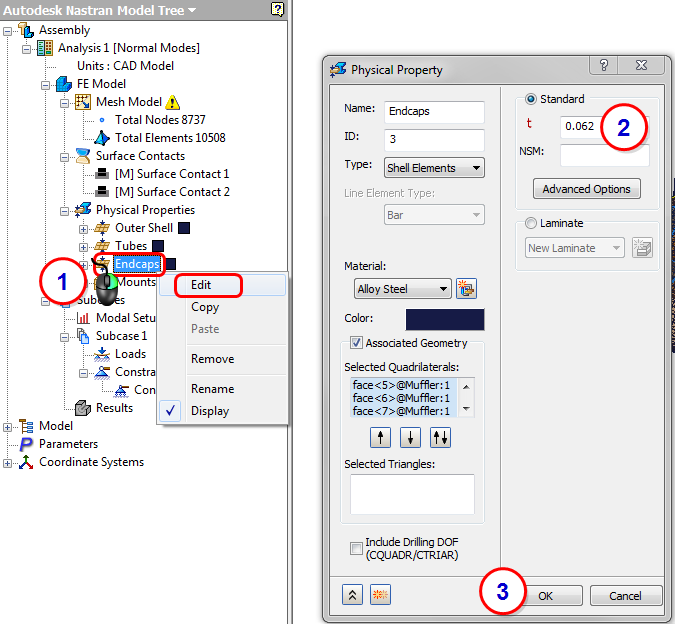Click the Modal Setup chart icon
The image size is (675, 624).
[x=83, y=318]
